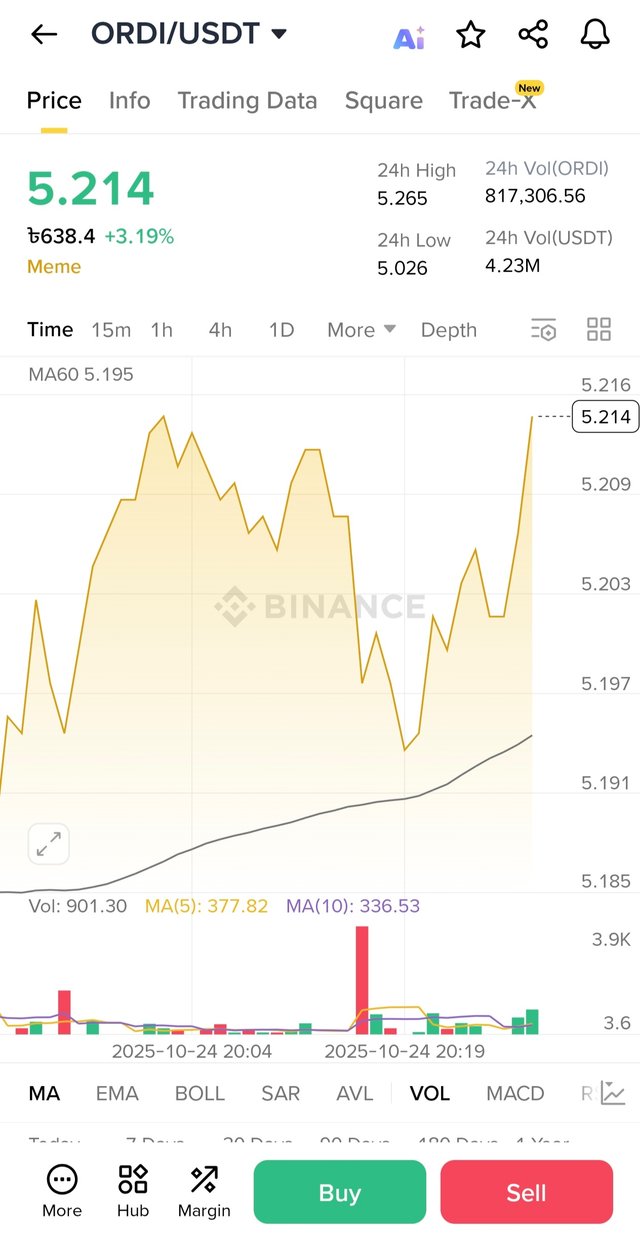Add ORDI/USDT to favorites with star
The image size is (640, 1248).
[470, 35]
